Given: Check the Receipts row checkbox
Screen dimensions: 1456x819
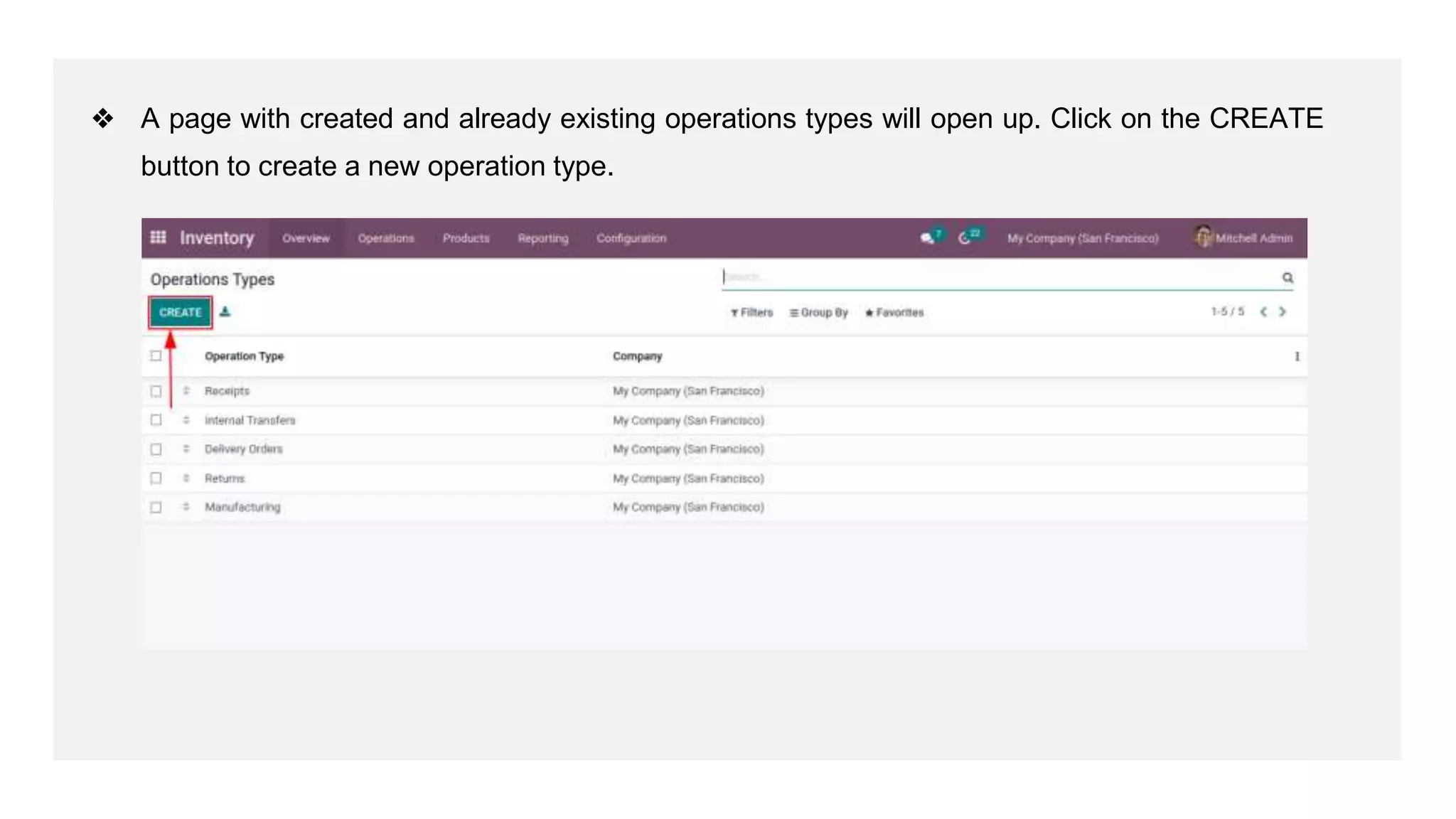Looking at the screenshot, I should click(156, 391).
